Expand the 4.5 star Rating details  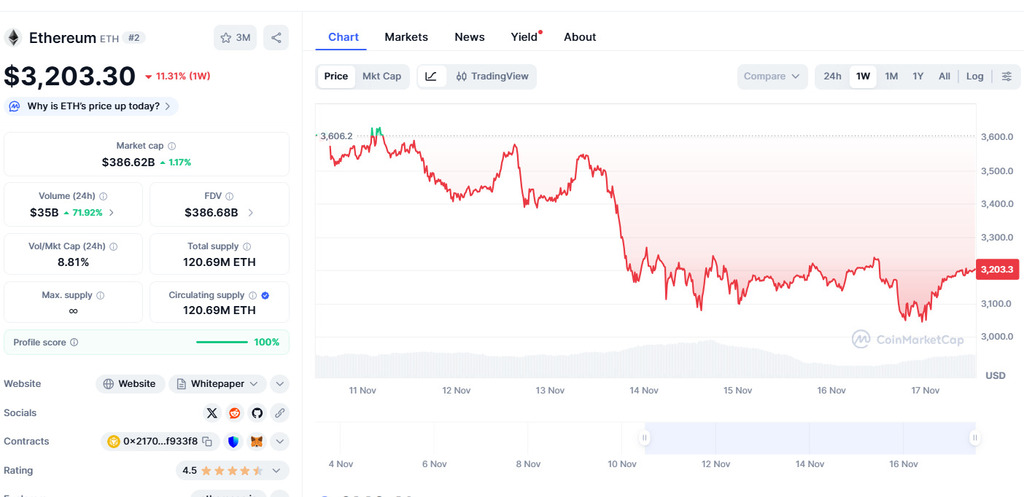pos(280,470)
